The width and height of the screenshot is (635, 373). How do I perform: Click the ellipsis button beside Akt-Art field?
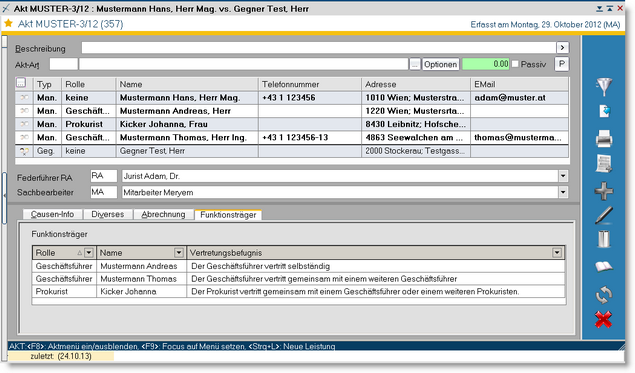(414, 64)
